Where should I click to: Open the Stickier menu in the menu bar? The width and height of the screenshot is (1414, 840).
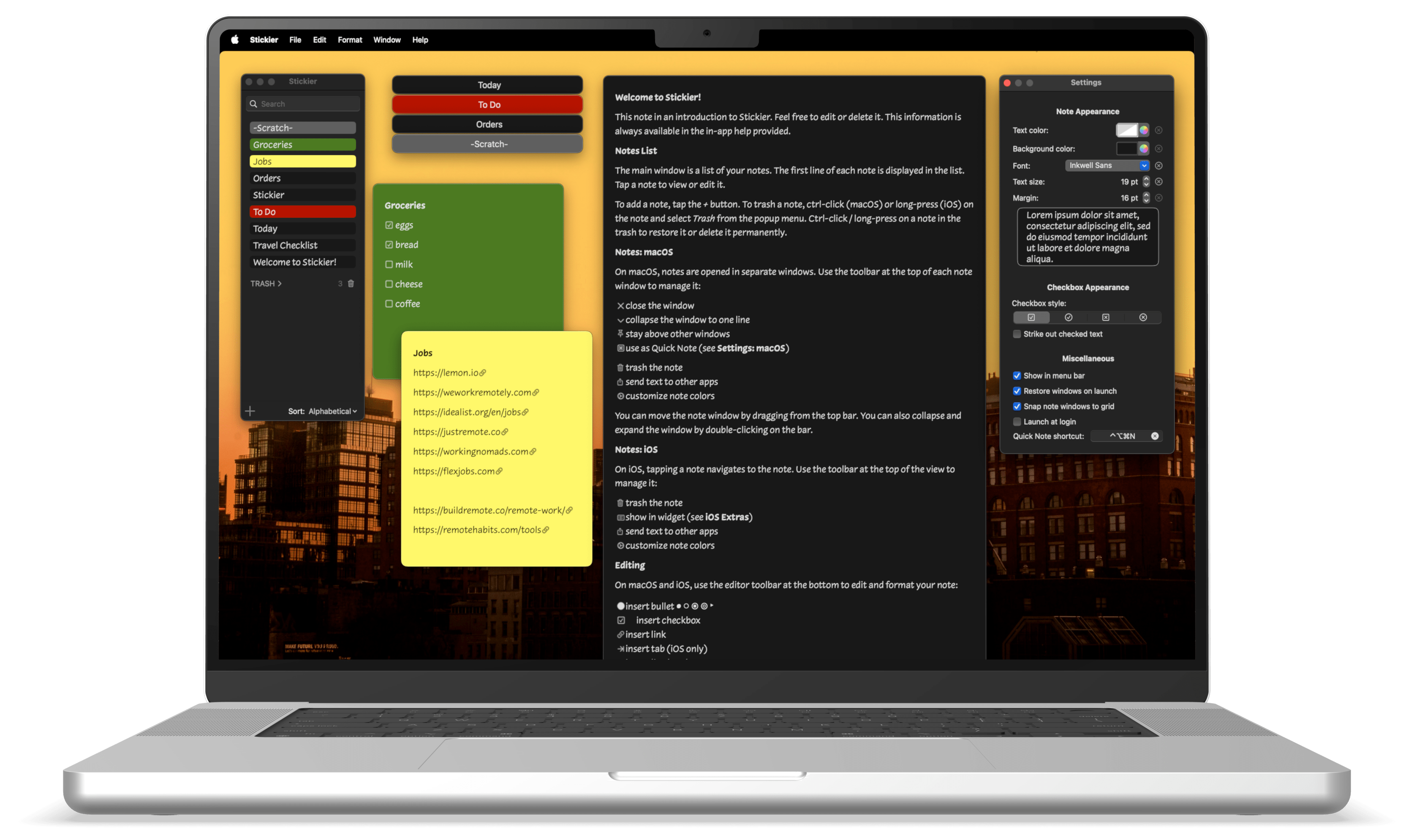[x=264, y=40]
